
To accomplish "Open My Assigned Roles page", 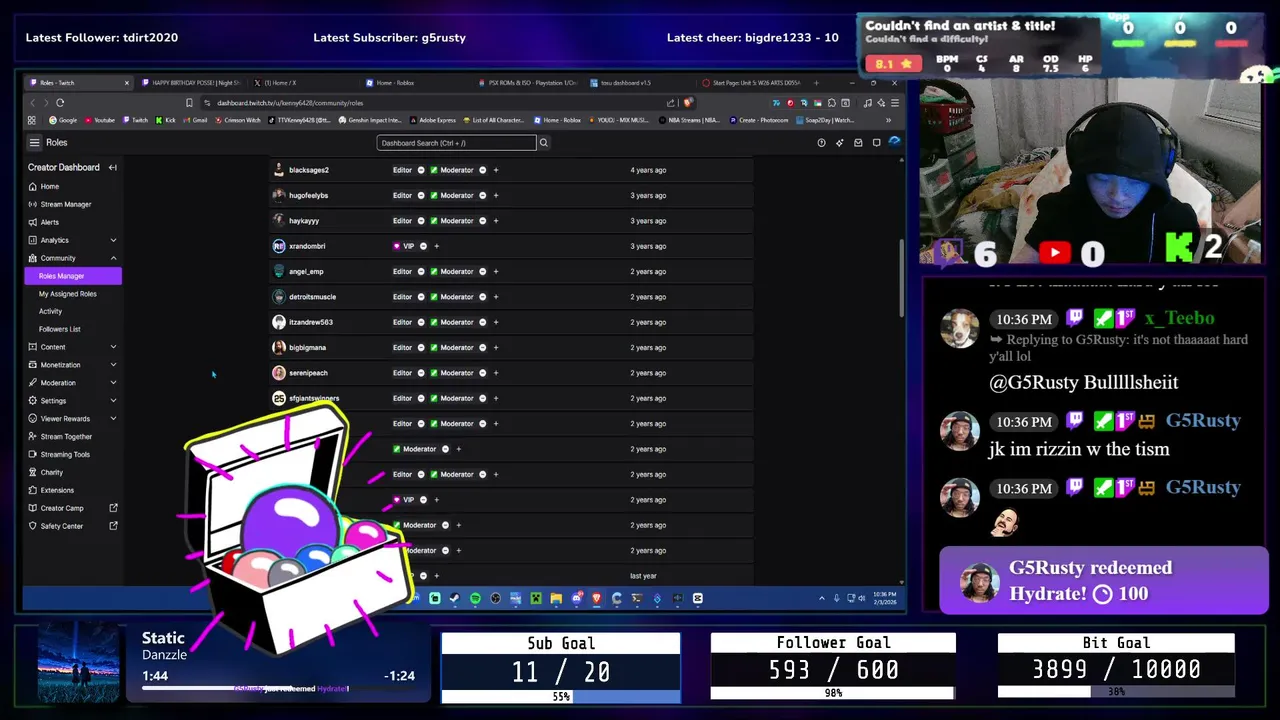I will (x=68, y=294).
